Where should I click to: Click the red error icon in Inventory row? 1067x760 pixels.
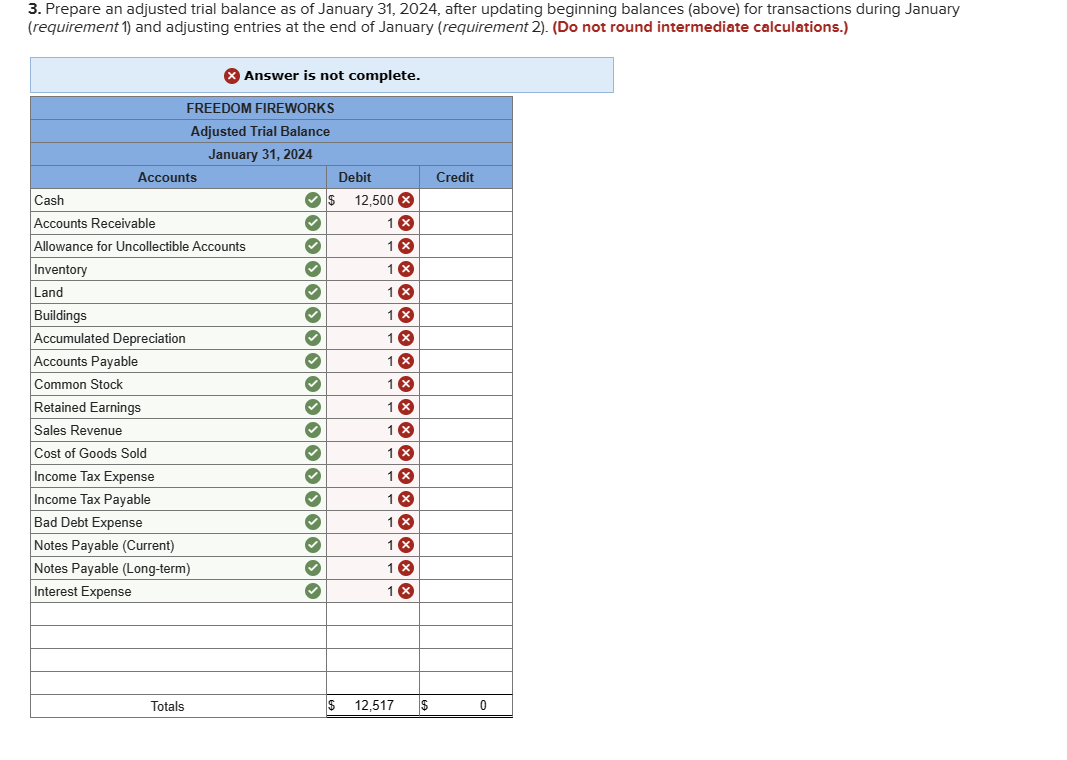[406, 269]
